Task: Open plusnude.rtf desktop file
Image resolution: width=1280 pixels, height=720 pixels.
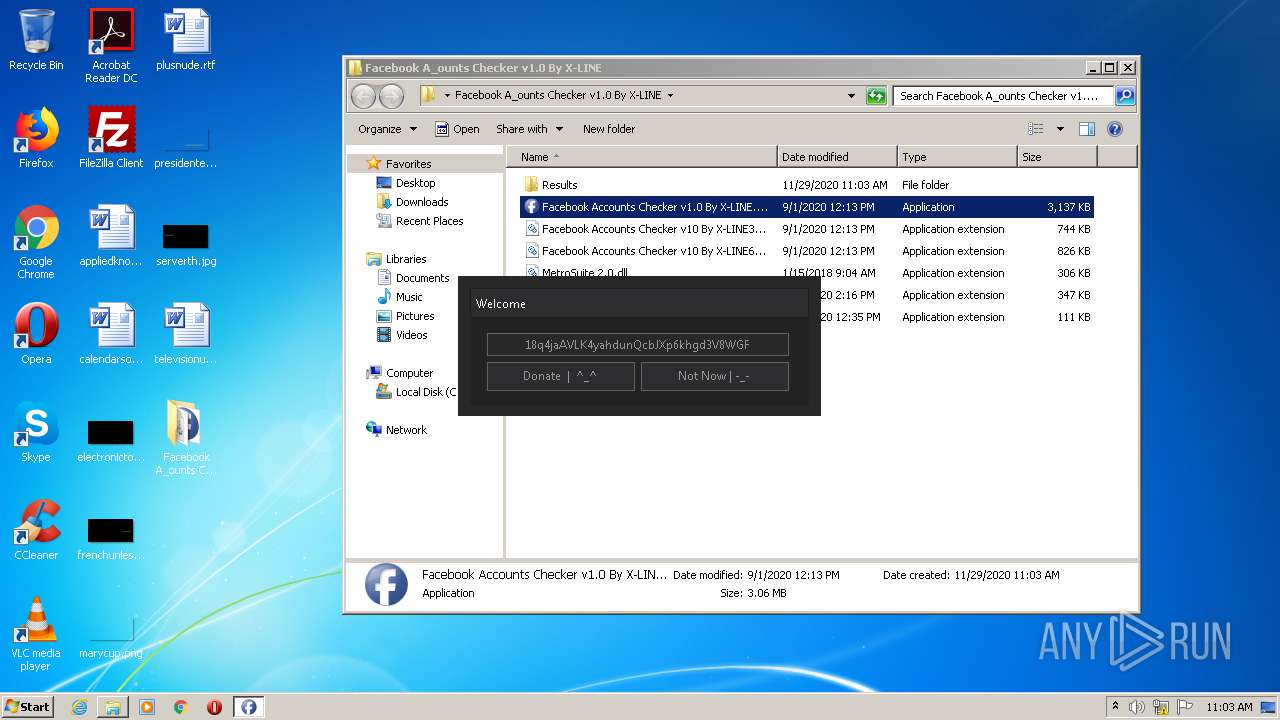Action: click(186, 40)
